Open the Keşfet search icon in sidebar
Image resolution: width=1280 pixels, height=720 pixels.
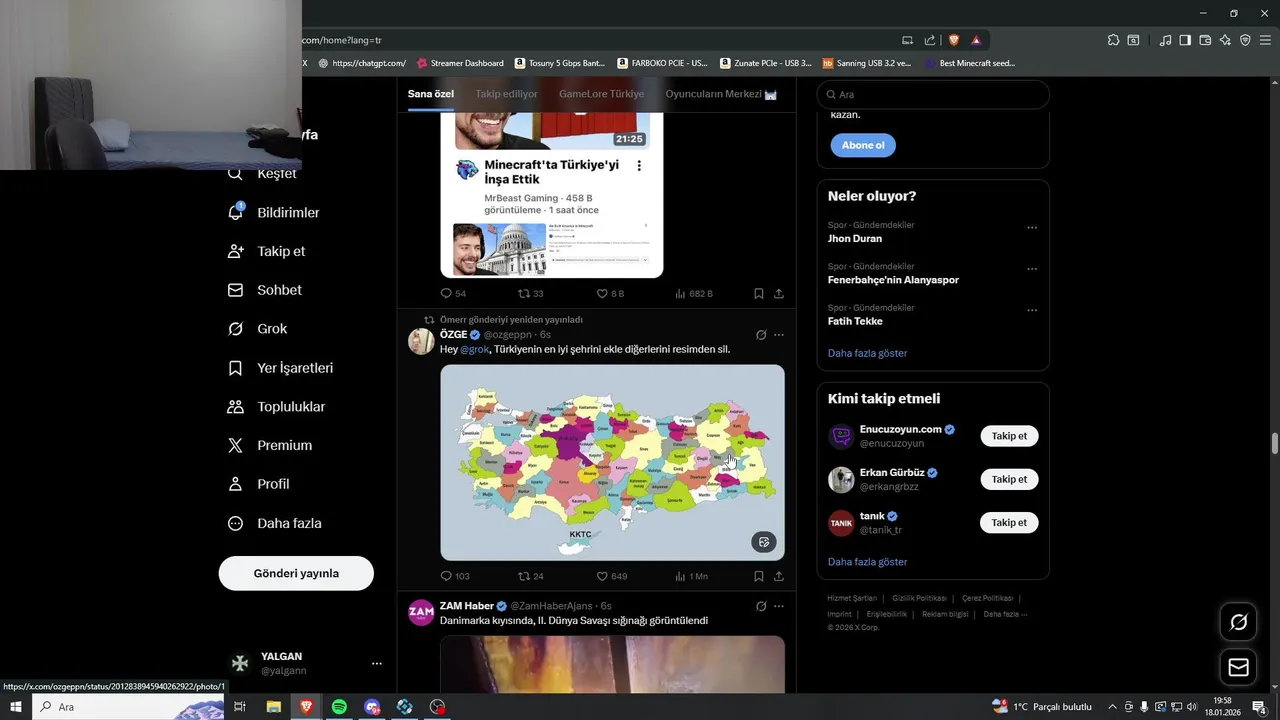[235, 173]
